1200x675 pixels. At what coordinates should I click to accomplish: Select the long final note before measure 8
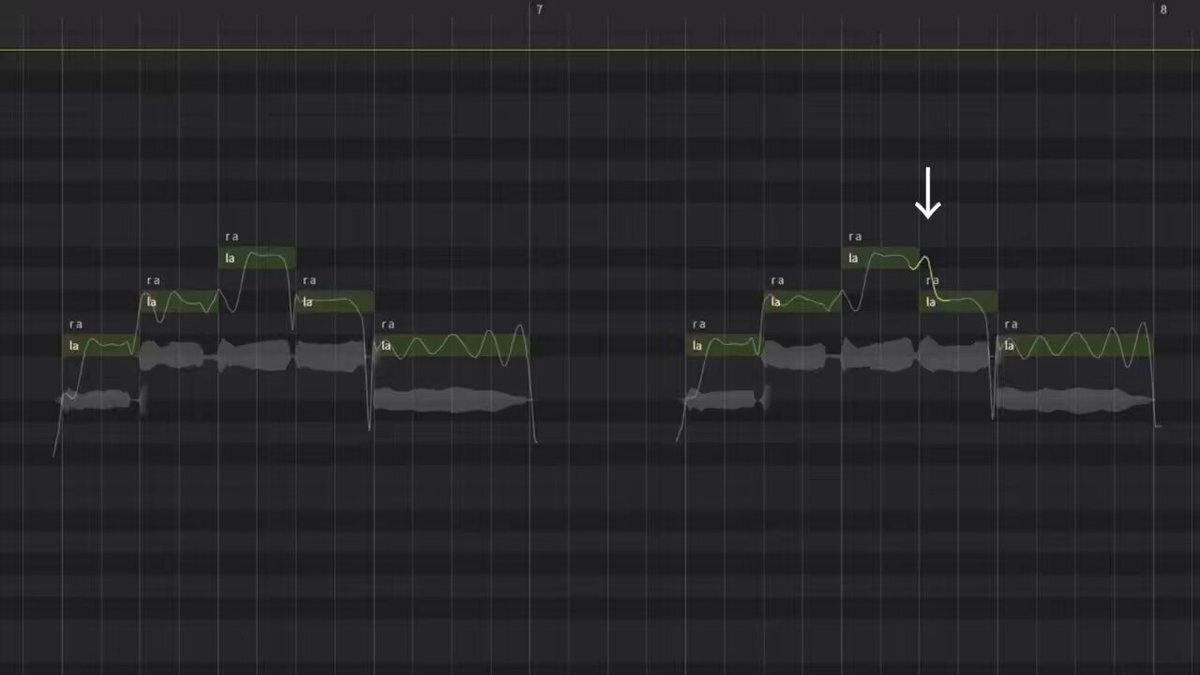click(1075, 346)
